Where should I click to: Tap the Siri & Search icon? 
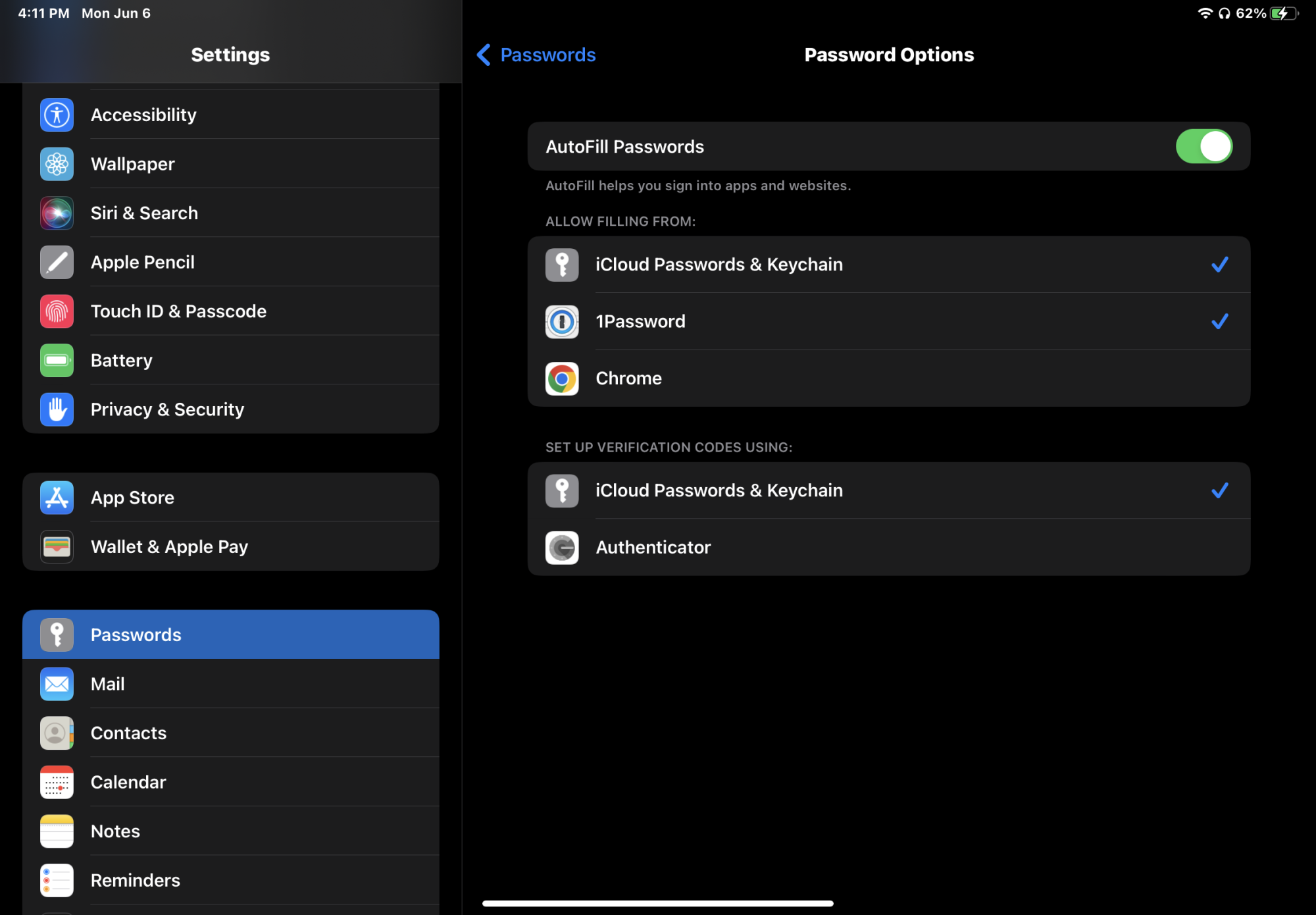pos(57,213)
